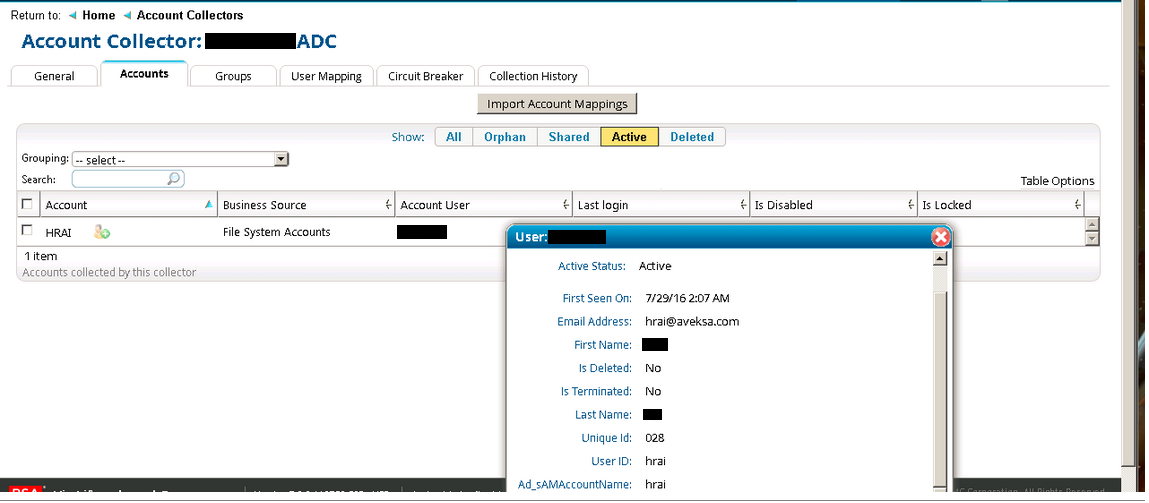
Task: Click the back arrow before Home
Action: click(72, 16)
